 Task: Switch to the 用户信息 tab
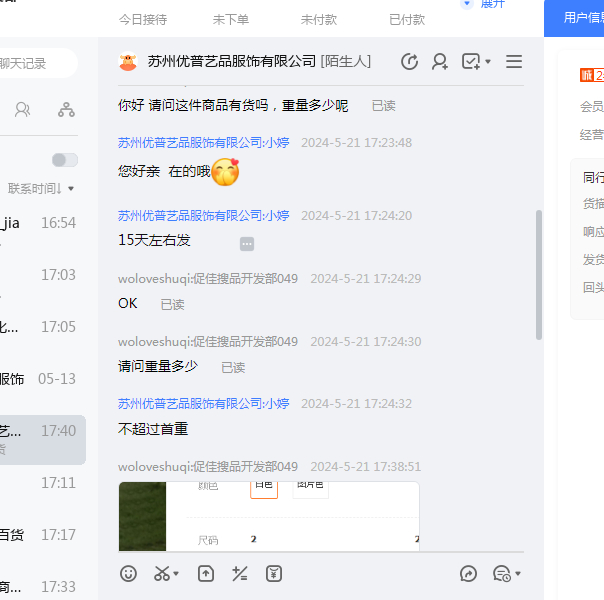580,18
